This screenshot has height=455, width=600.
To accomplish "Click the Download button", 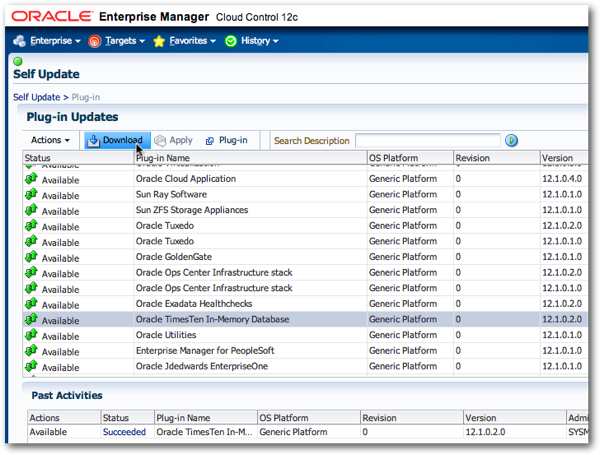I will pos(117,140).
